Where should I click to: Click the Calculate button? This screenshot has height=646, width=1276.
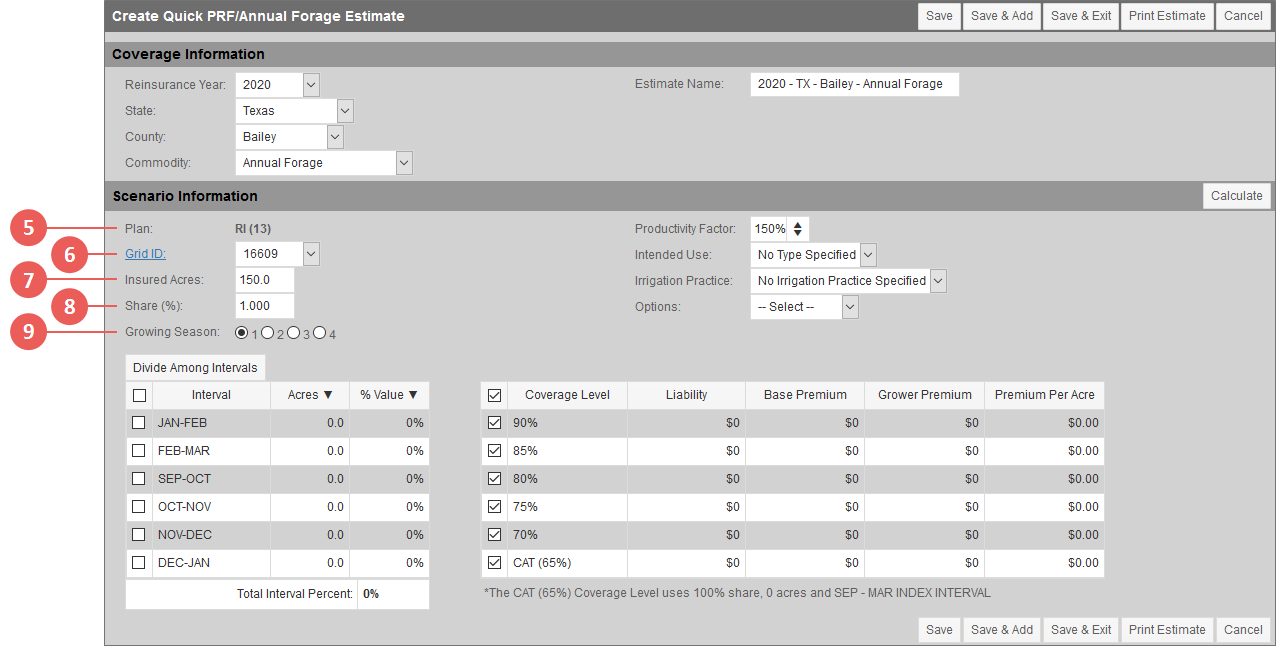click(1236, 196)
